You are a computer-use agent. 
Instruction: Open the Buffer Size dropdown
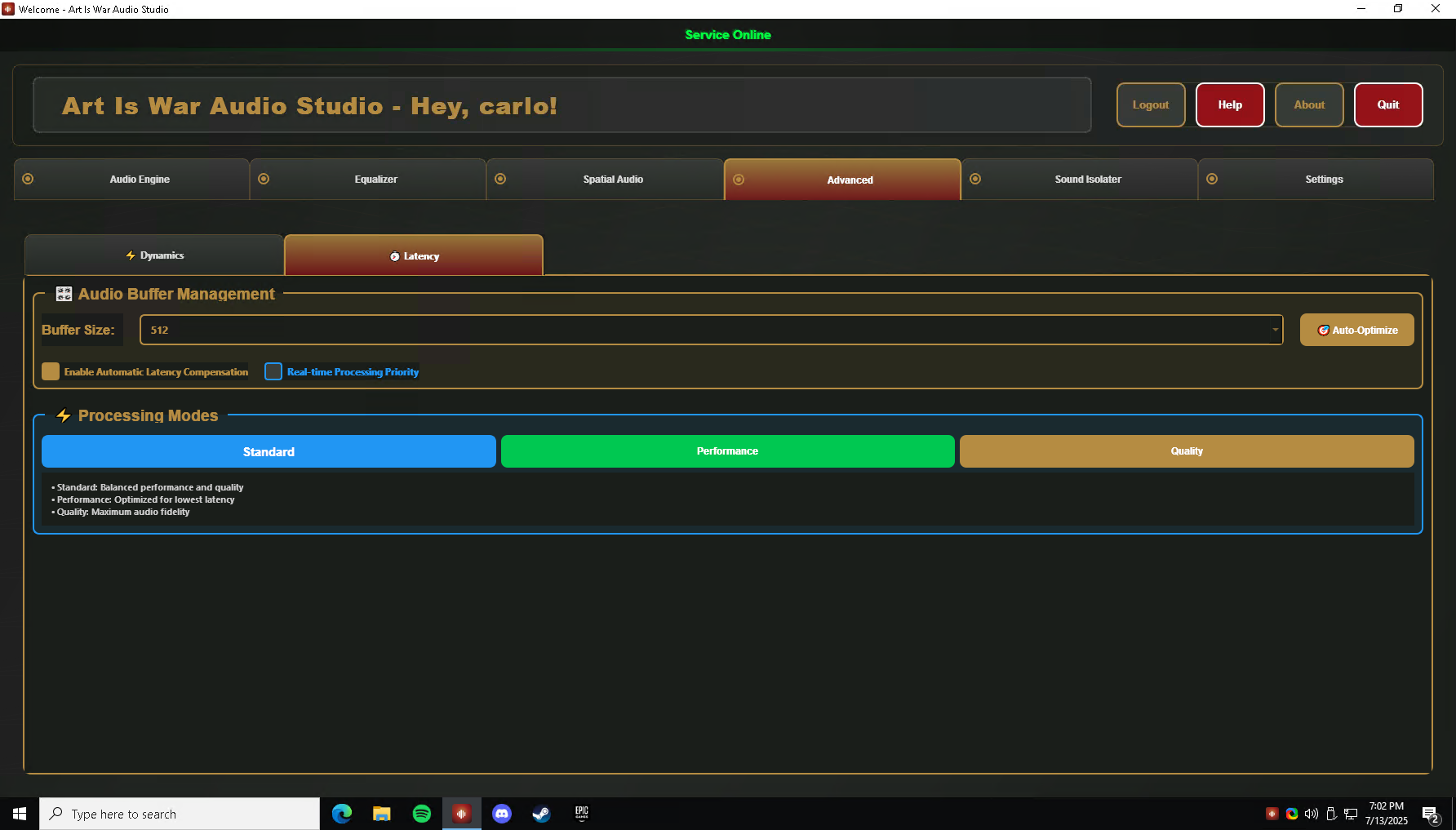[x=711, y=330]
